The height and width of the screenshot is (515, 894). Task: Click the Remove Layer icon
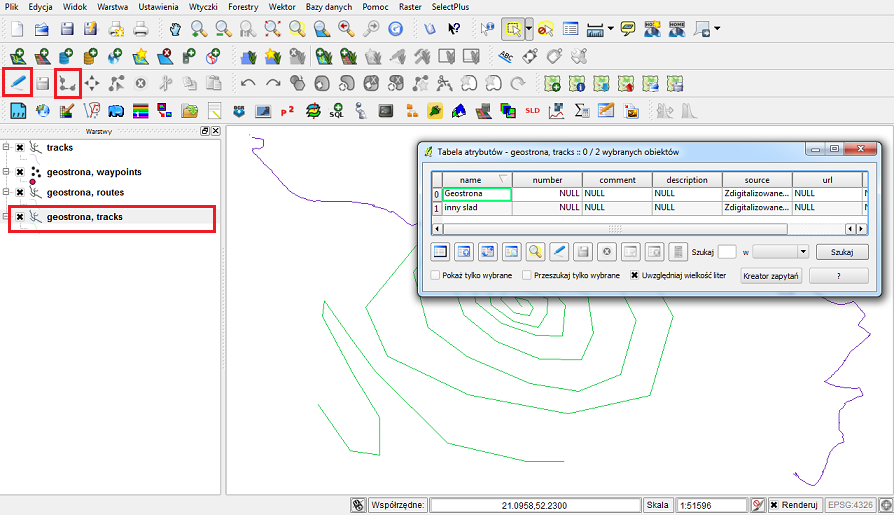165,56
